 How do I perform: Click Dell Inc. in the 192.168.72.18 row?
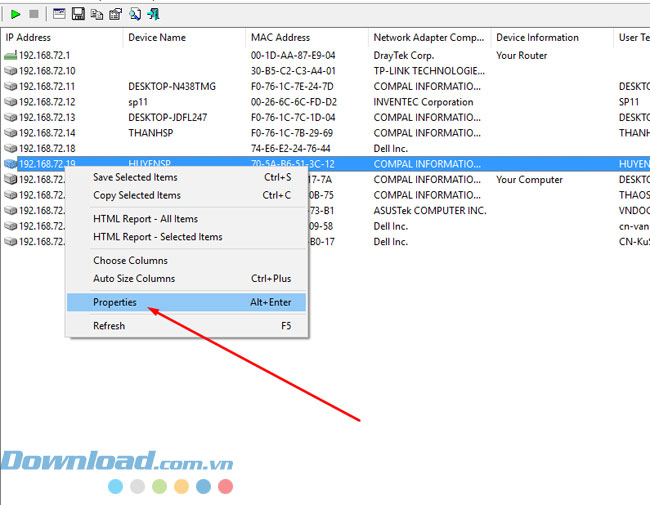pyautogui.click(x=390, y=148)
